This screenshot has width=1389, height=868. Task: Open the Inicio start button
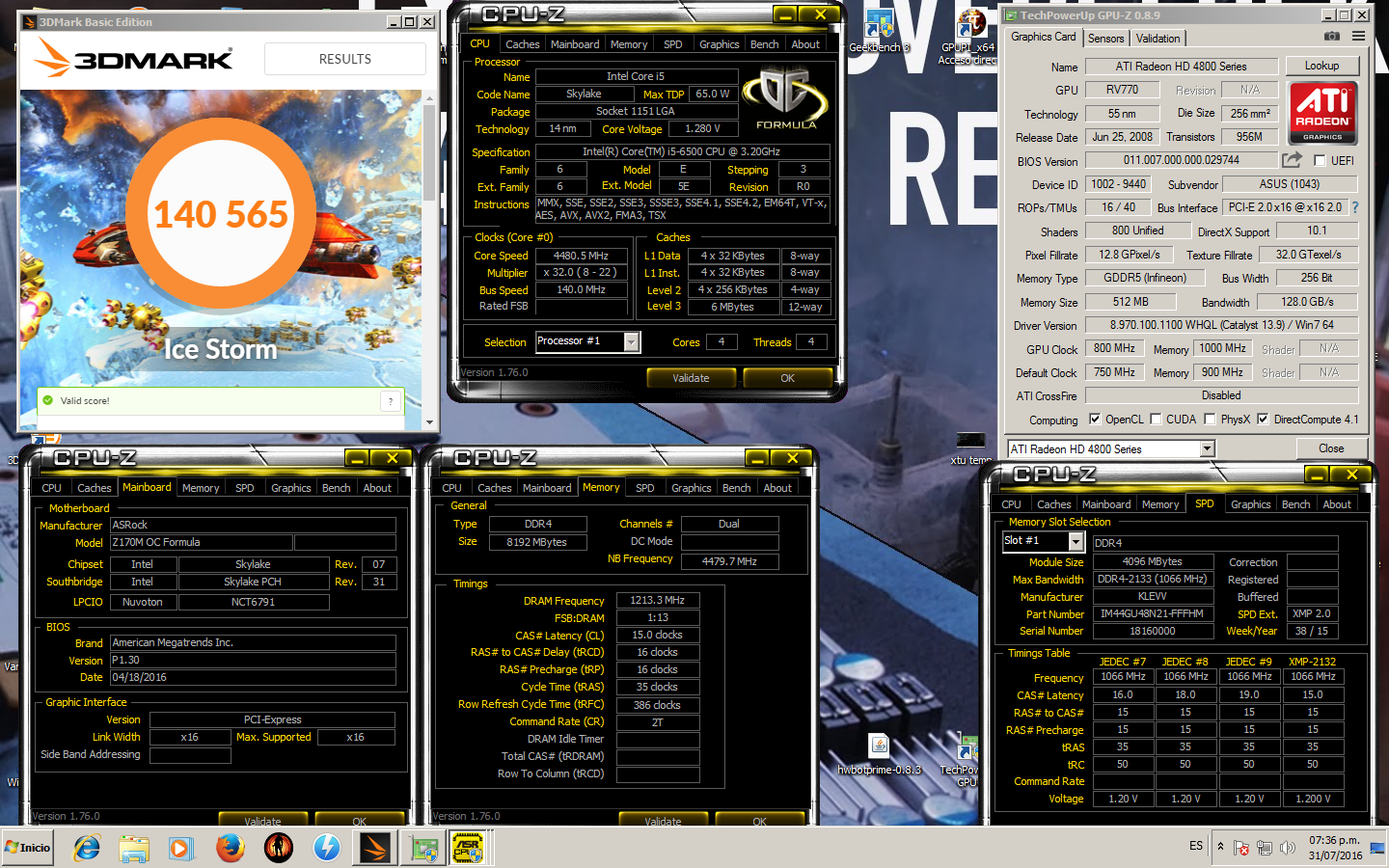28,848
